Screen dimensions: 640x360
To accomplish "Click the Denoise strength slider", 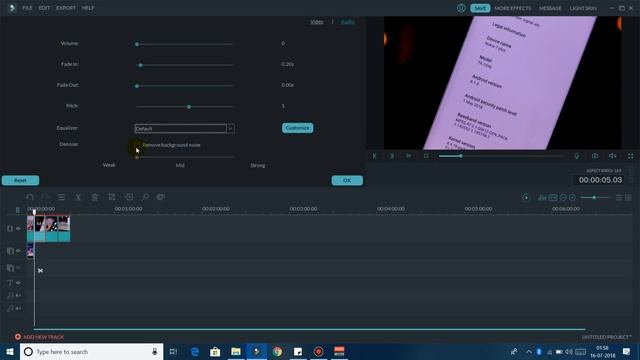I will click(x=184, y=157).
